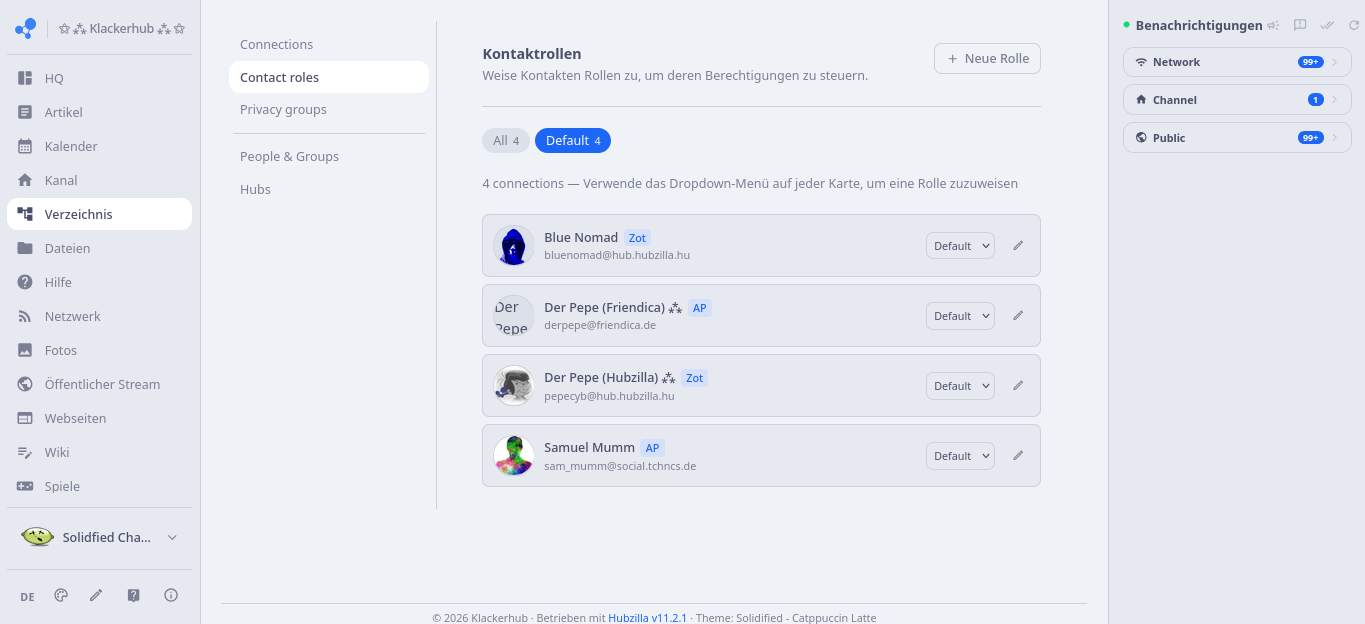Select the All 4 filter pill
Screen dimensions: 1365x624
[506, 141]
